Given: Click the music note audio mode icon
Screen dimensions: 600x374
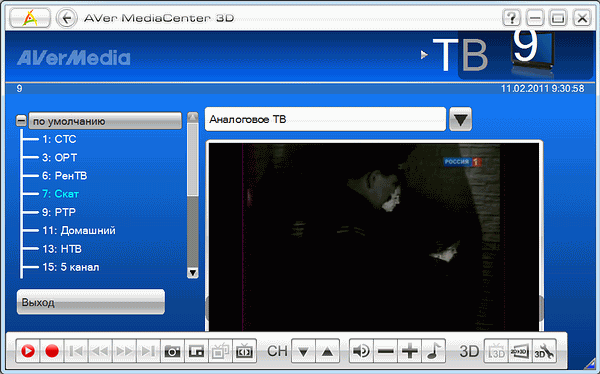Looking at the screenshot, I should click(x=434, y=351).
